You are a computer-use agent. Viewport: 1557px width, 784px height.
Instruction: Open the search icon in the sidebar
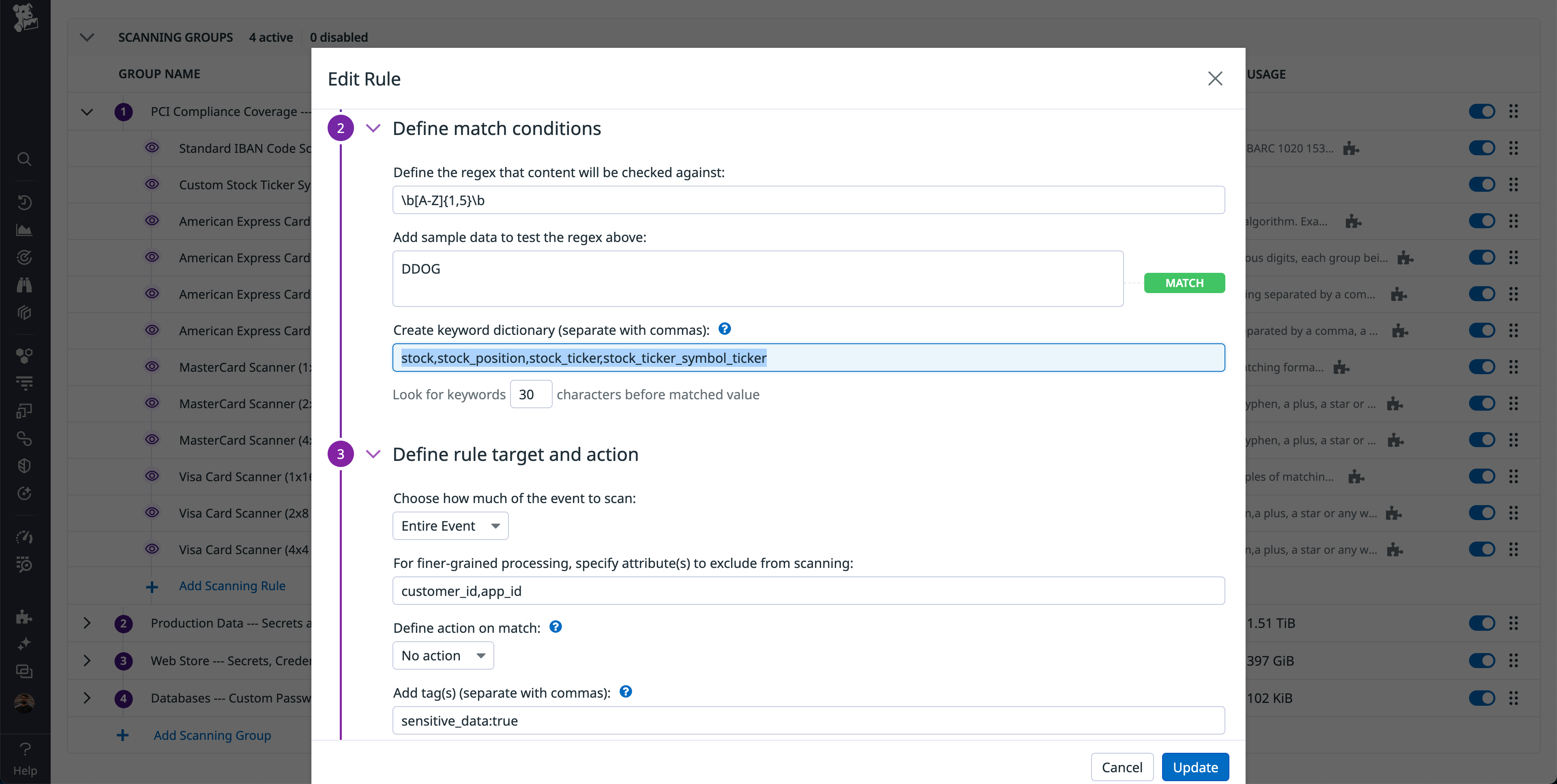point(24,159)
